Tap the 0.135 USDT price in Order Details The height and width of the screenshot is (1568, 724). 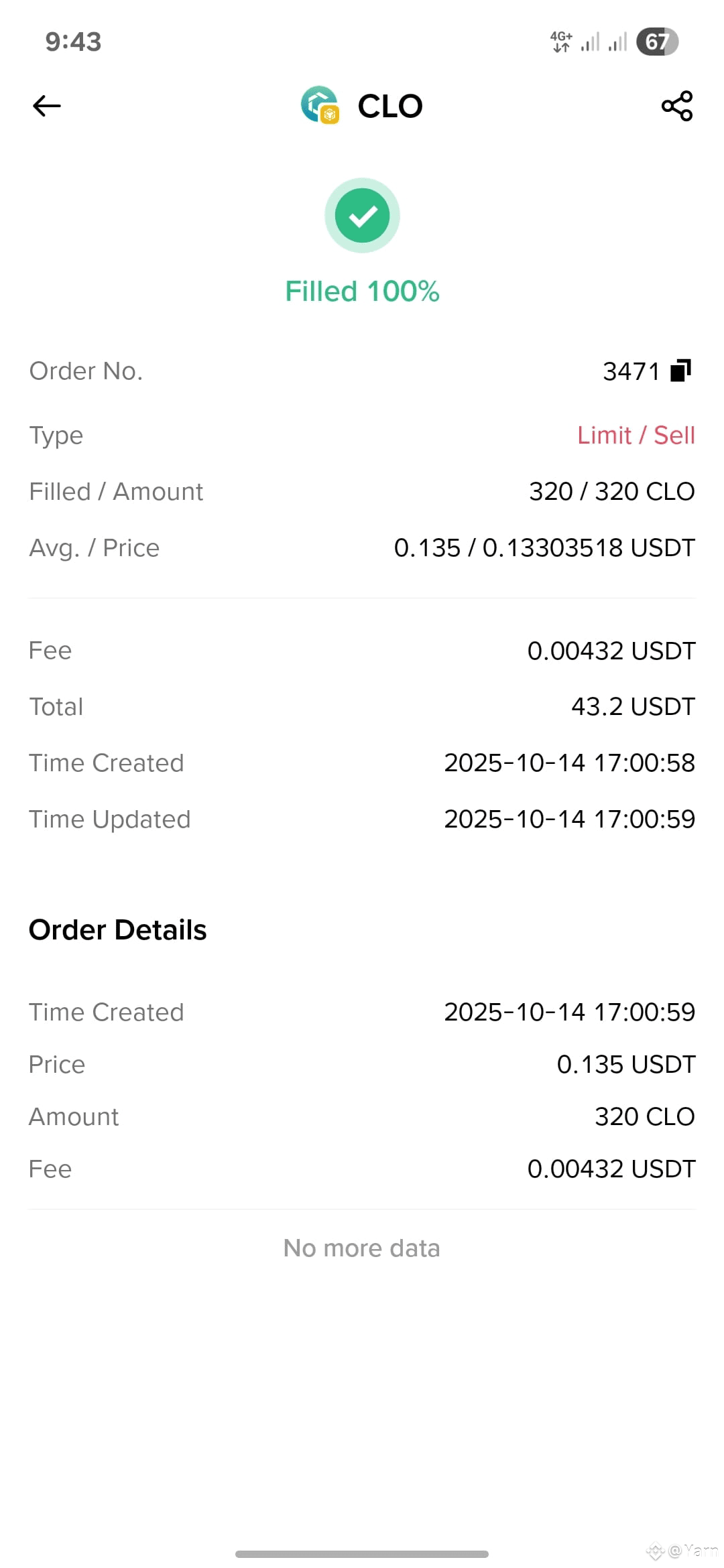626,1064
